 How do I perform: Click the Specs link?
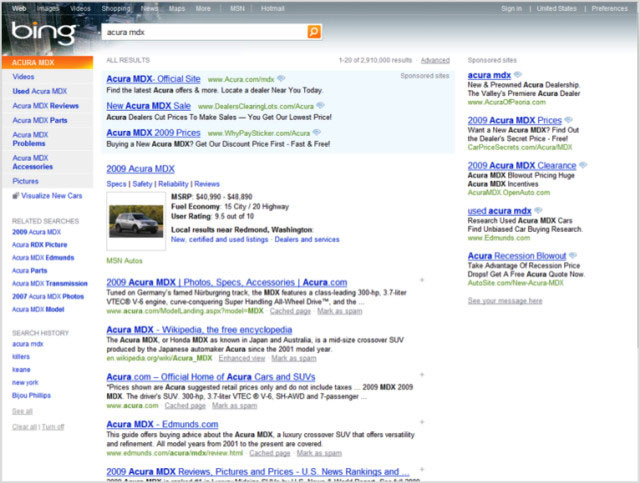(116, 184)
